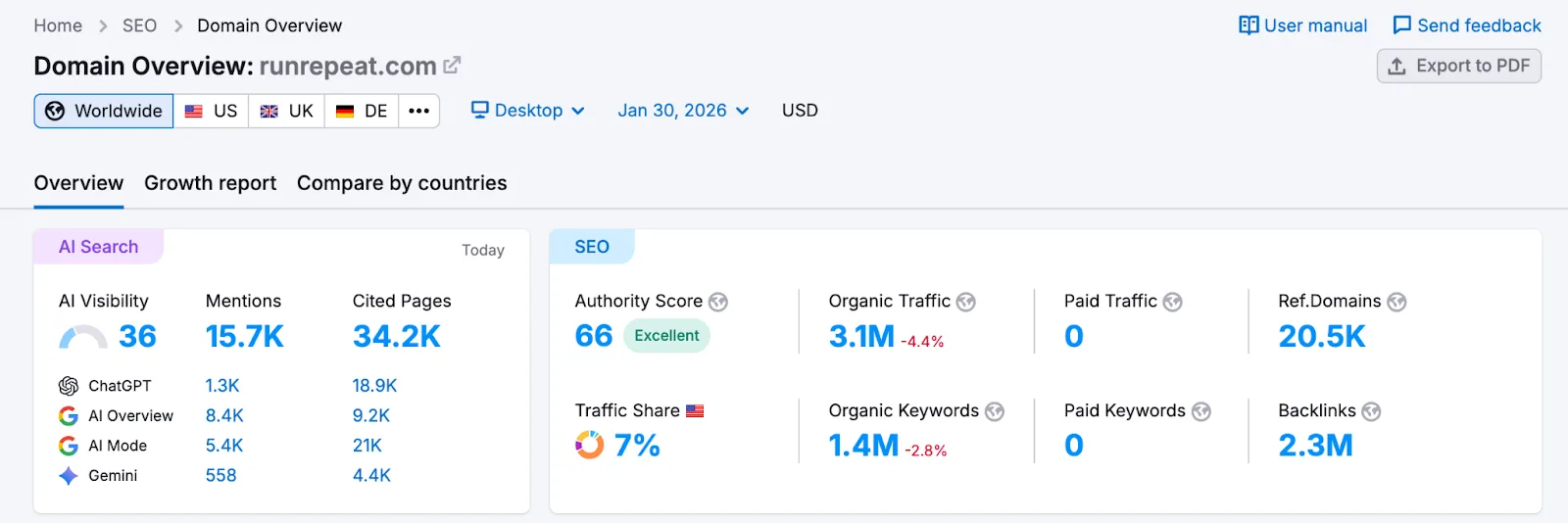1568x523 pixels.
Task: Click globe info icon next to Paid Traffic
Action: 1173,302
